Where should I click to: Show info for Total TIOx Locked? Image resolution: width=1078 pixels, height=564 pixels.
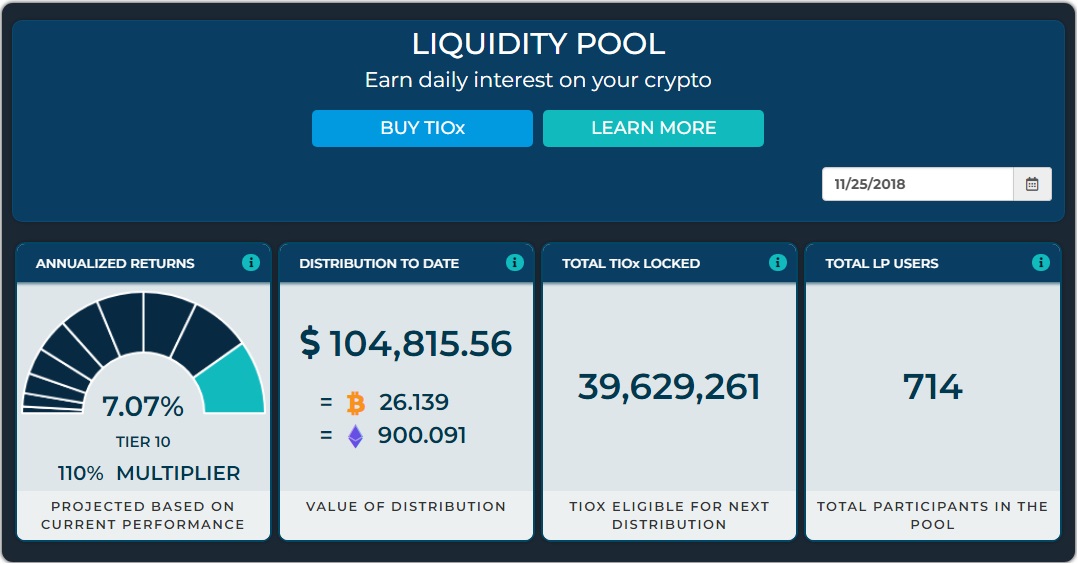click(x=778, y=263)
